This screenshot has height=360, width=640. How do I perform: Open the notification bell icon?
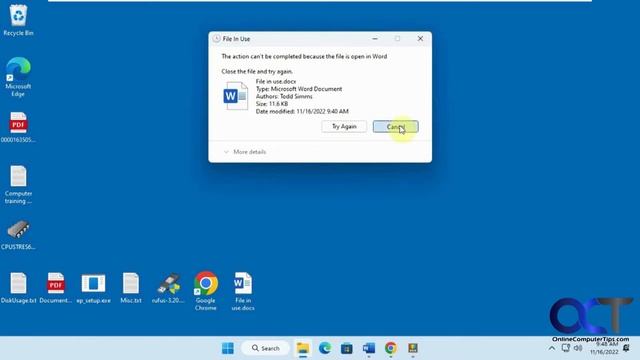[x=626, y=348]
